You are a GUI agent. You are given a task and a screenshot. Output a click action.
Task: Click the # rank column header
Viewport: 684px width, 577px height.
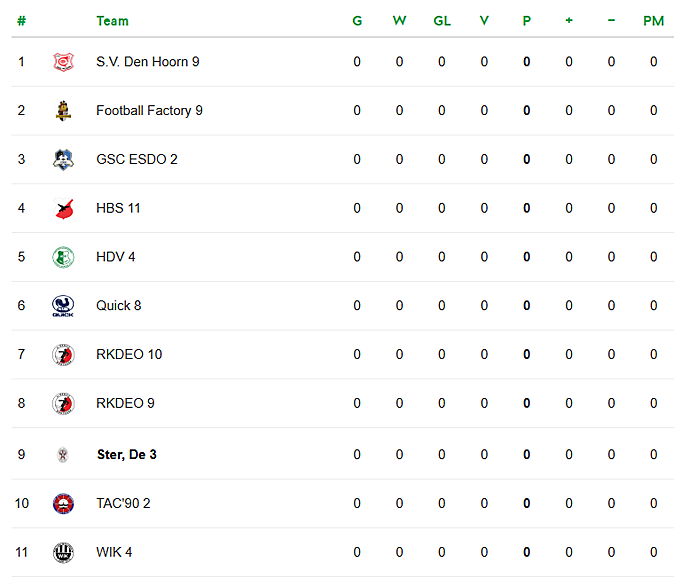[x=21, y=21]
